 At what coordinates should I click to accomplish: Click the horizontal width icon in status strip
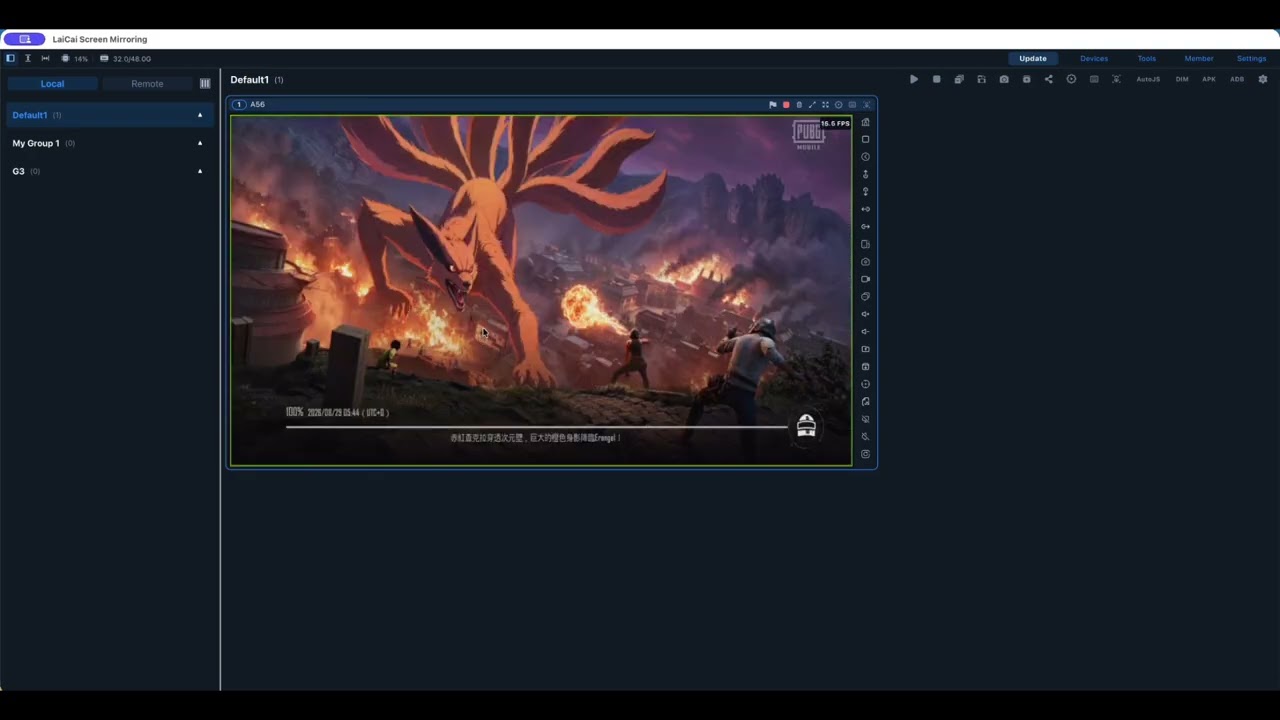pos(45,58)
